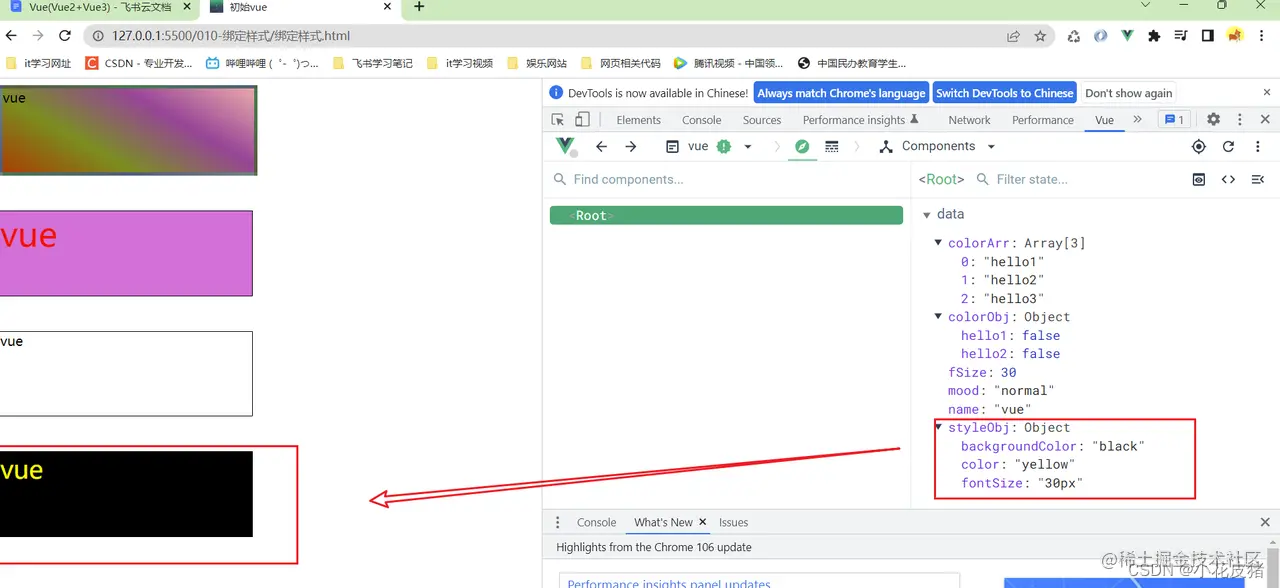Screen dimensions: 1280x588
Task: Click the hello2 false value
Action: pyautogui.click(x=1041, y=354)
